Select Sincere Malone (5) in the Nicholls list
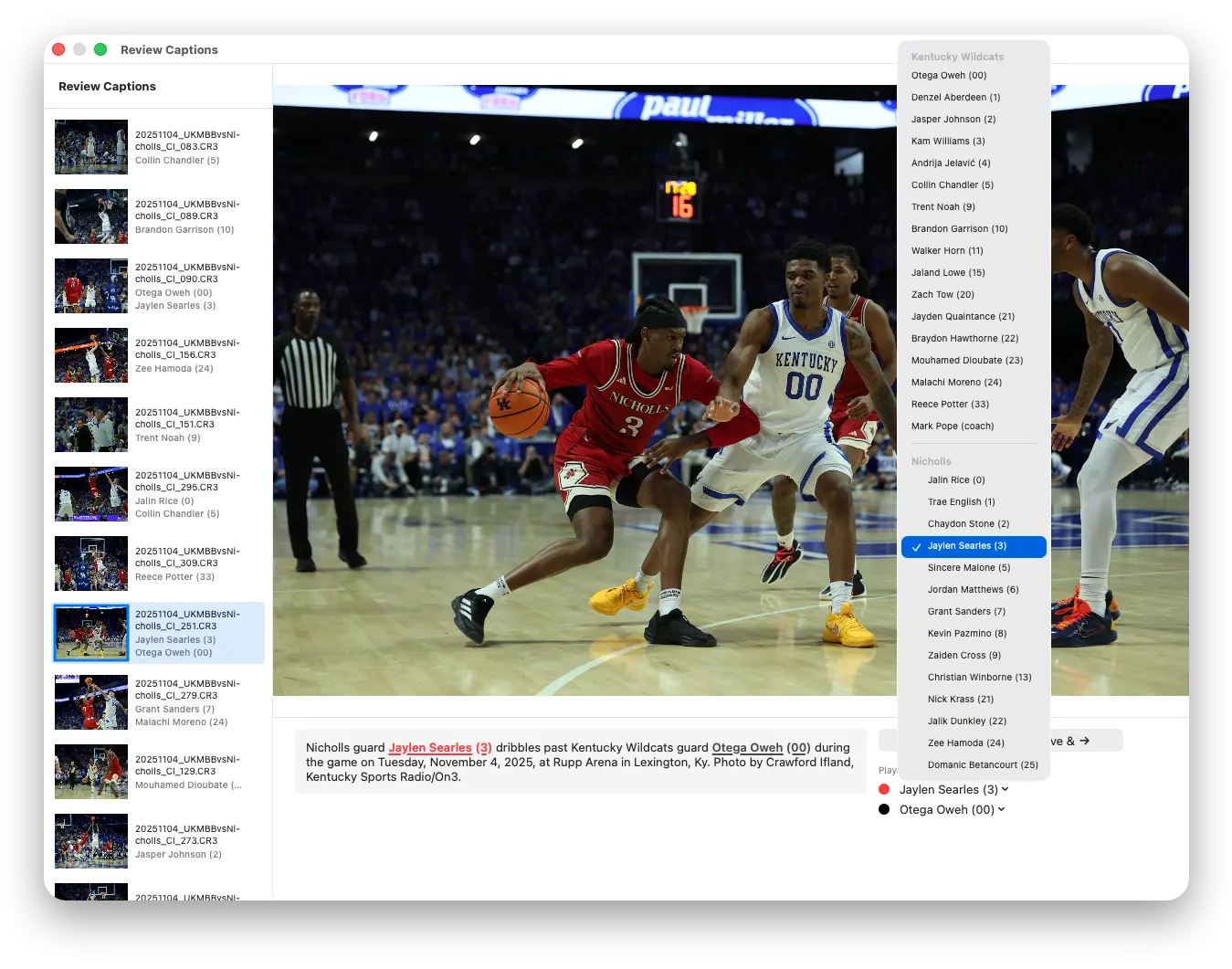 (x=969, y=568)
